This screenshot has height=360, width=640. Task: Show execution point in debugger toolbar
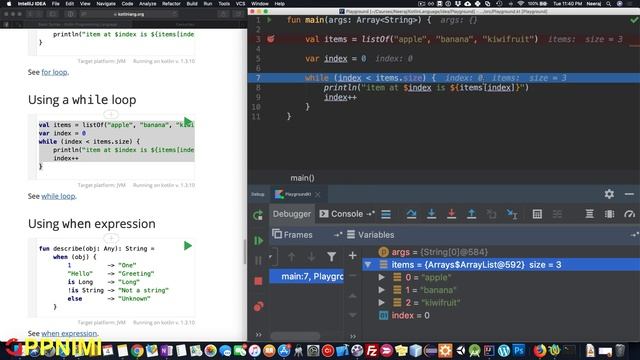(x=386, y=214)
